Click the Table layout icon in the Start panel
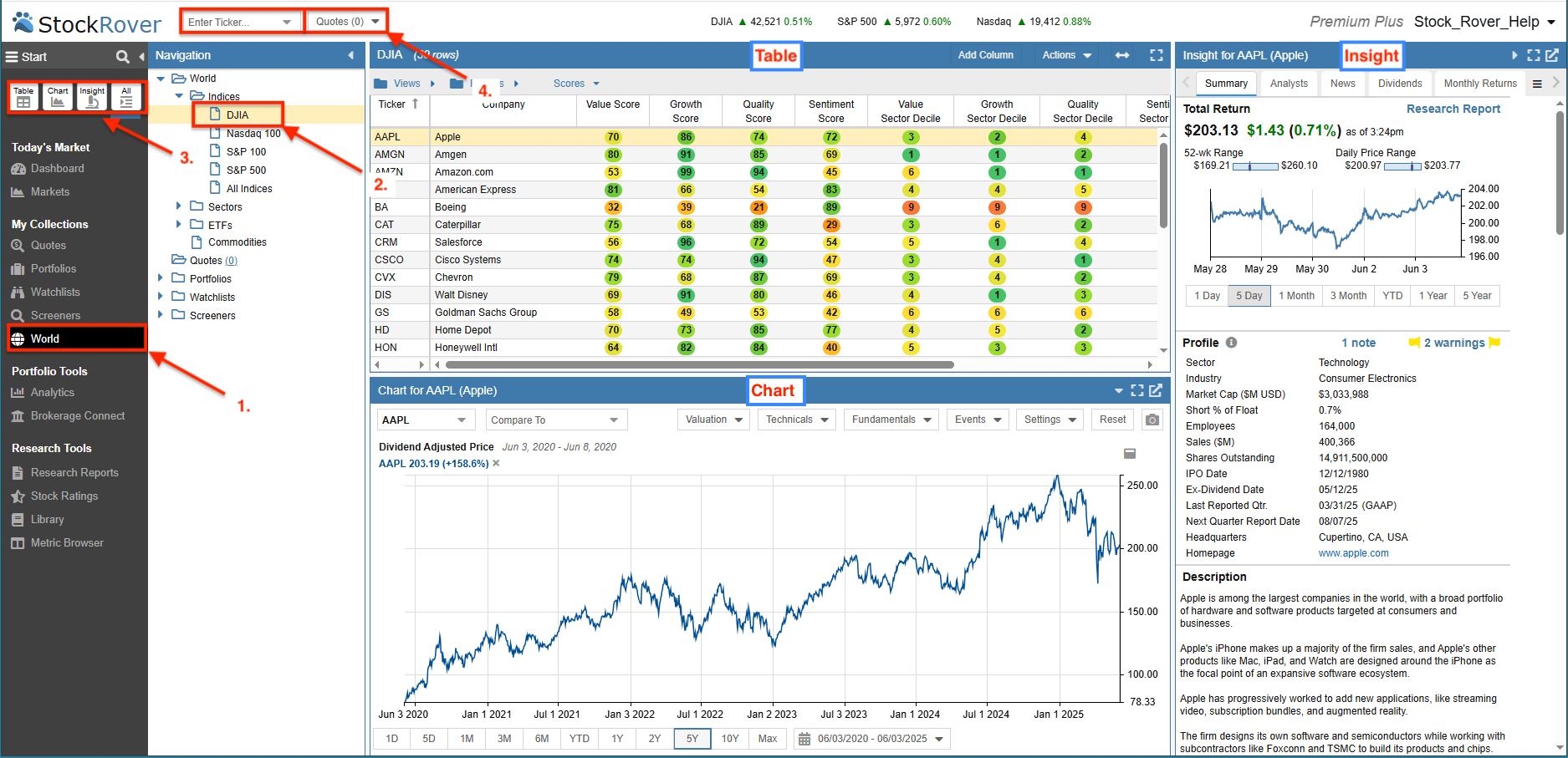 pos(23,97)
